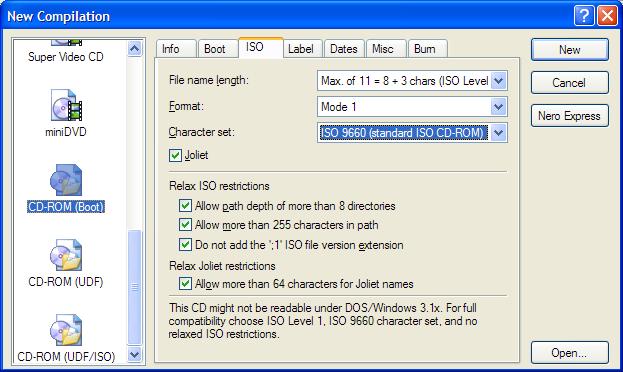Select the miniDVD compilation icon
This screenshot has width=623, height=372.
[x=66, y=105]
